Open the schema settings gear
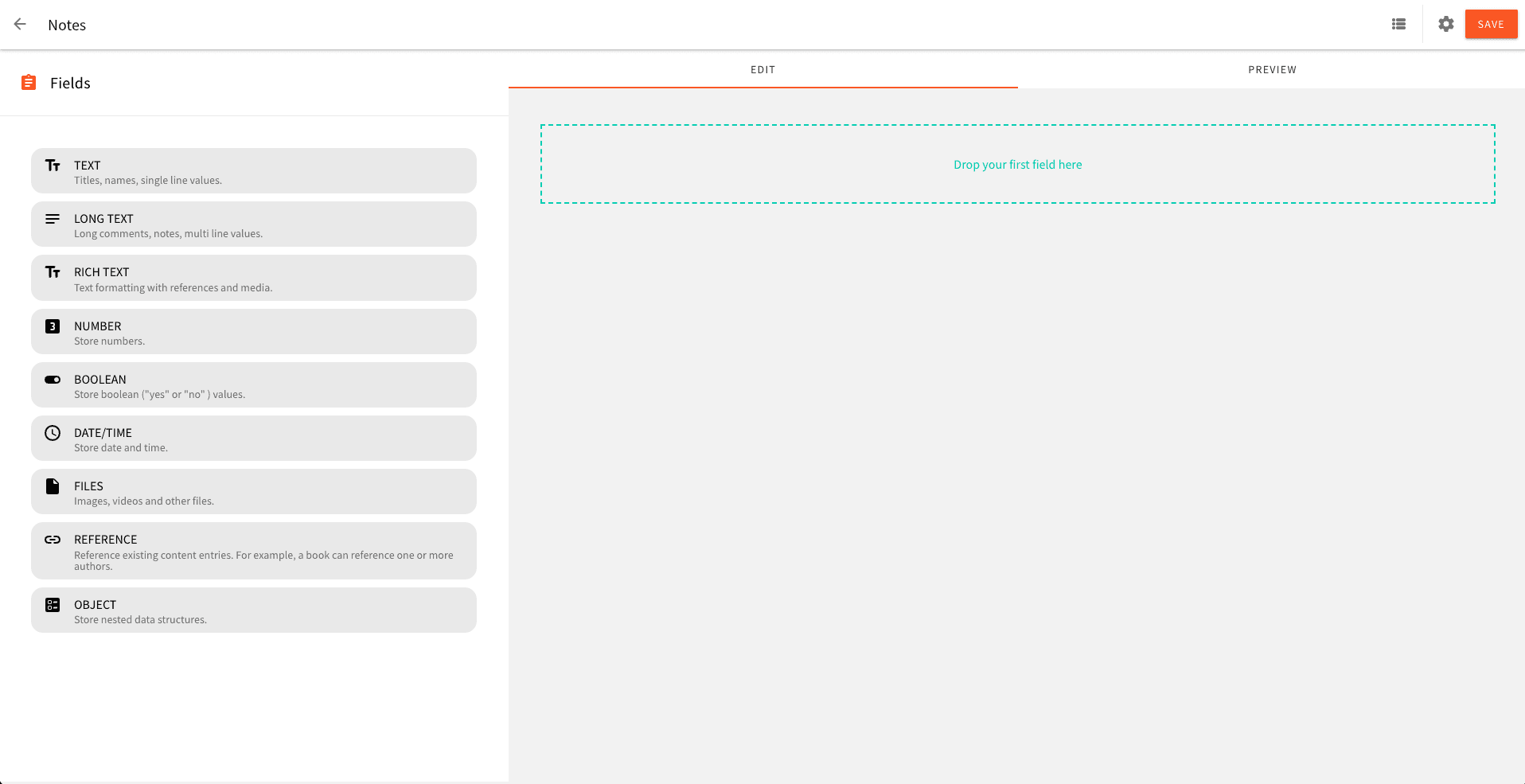This screenshot has height=784, width=1525. pyautogui.click(x=1445, y=24)
